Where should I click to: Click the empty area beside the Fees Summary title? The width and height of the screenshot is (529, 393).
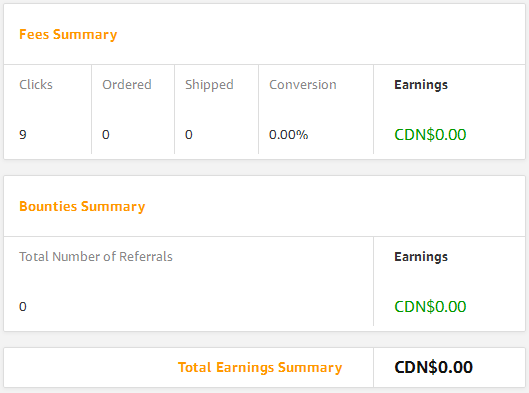tap(321, 34)
